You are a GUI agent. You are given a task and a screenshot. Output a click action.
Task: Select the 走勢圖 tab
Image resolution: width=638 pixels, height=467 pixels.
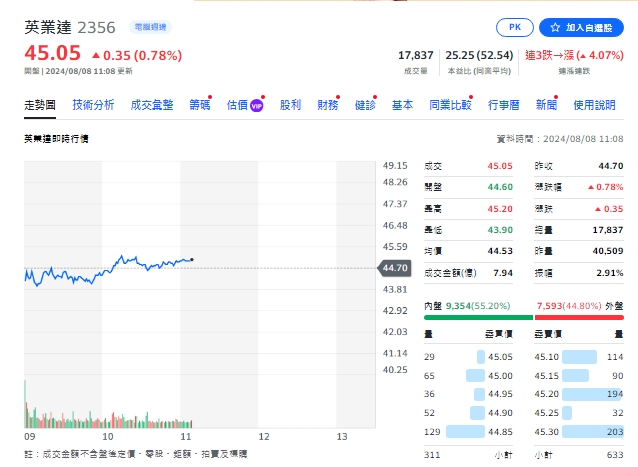coord(40,105)
